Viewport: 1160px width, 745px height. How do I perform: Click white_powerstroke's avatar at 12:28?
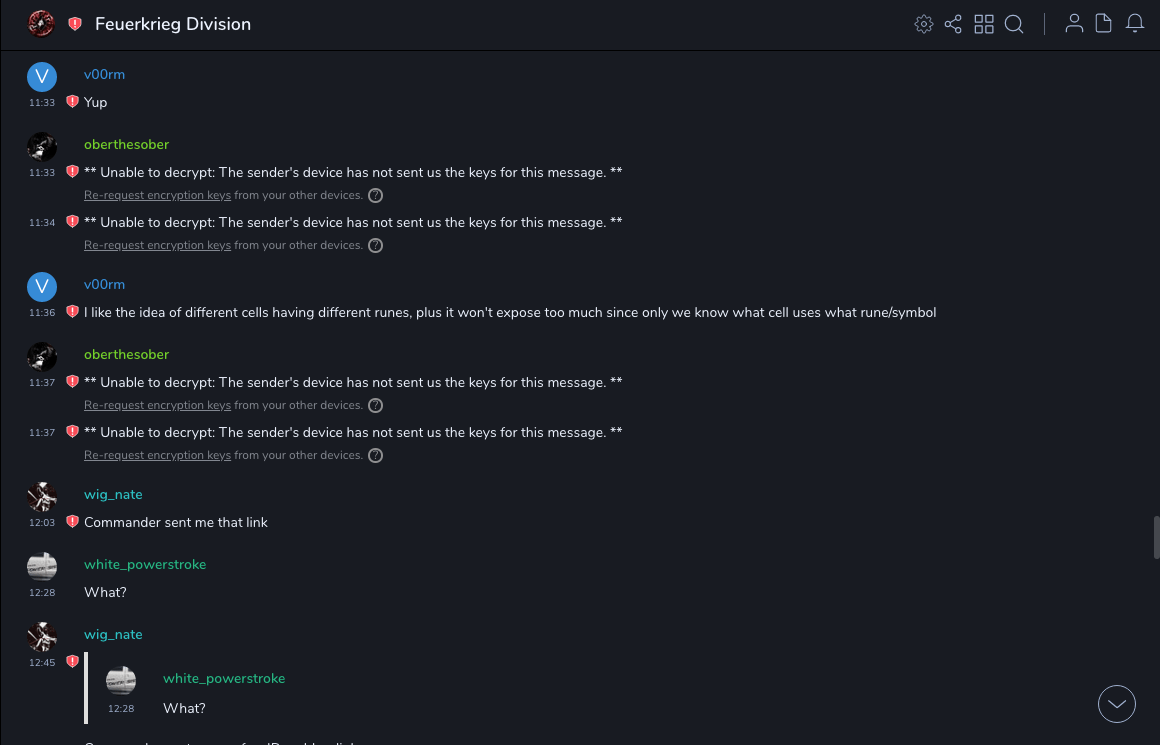point(42,567)
